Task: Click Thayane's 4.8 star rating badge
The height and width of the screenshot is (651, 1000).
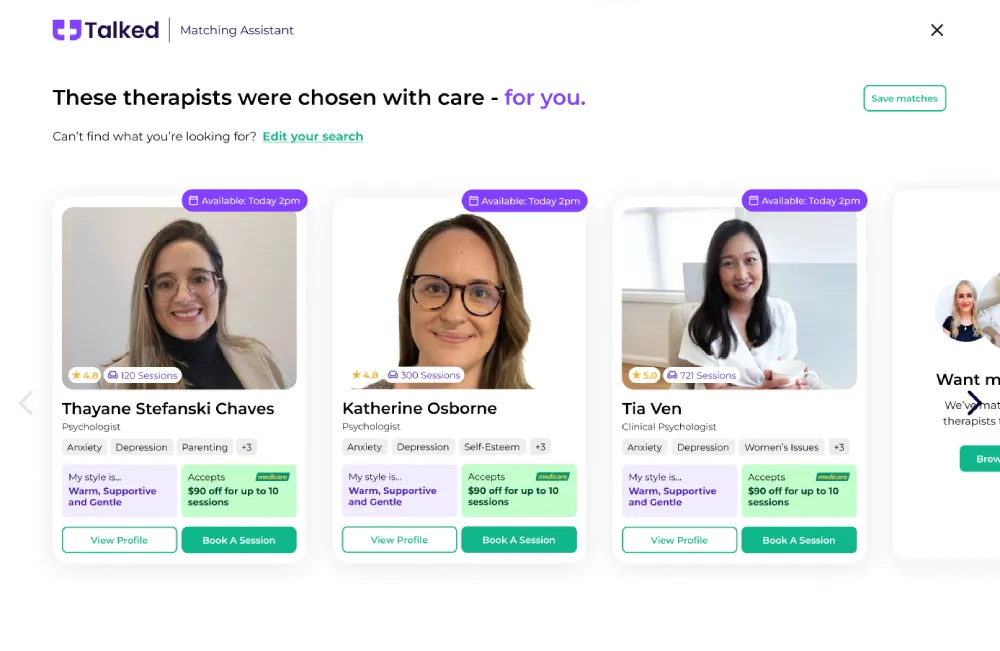Action: click(84, 376)
